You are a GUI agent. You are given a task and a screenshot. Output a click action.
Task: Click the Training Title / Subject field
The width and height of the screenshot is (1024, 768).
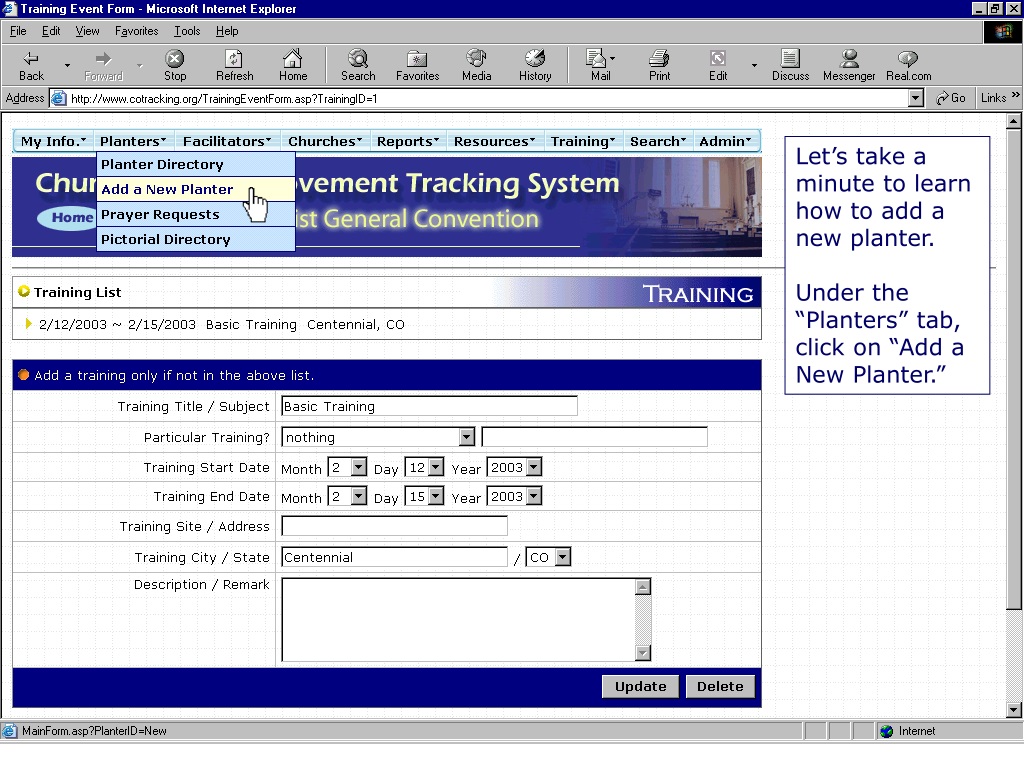(429, 406)
